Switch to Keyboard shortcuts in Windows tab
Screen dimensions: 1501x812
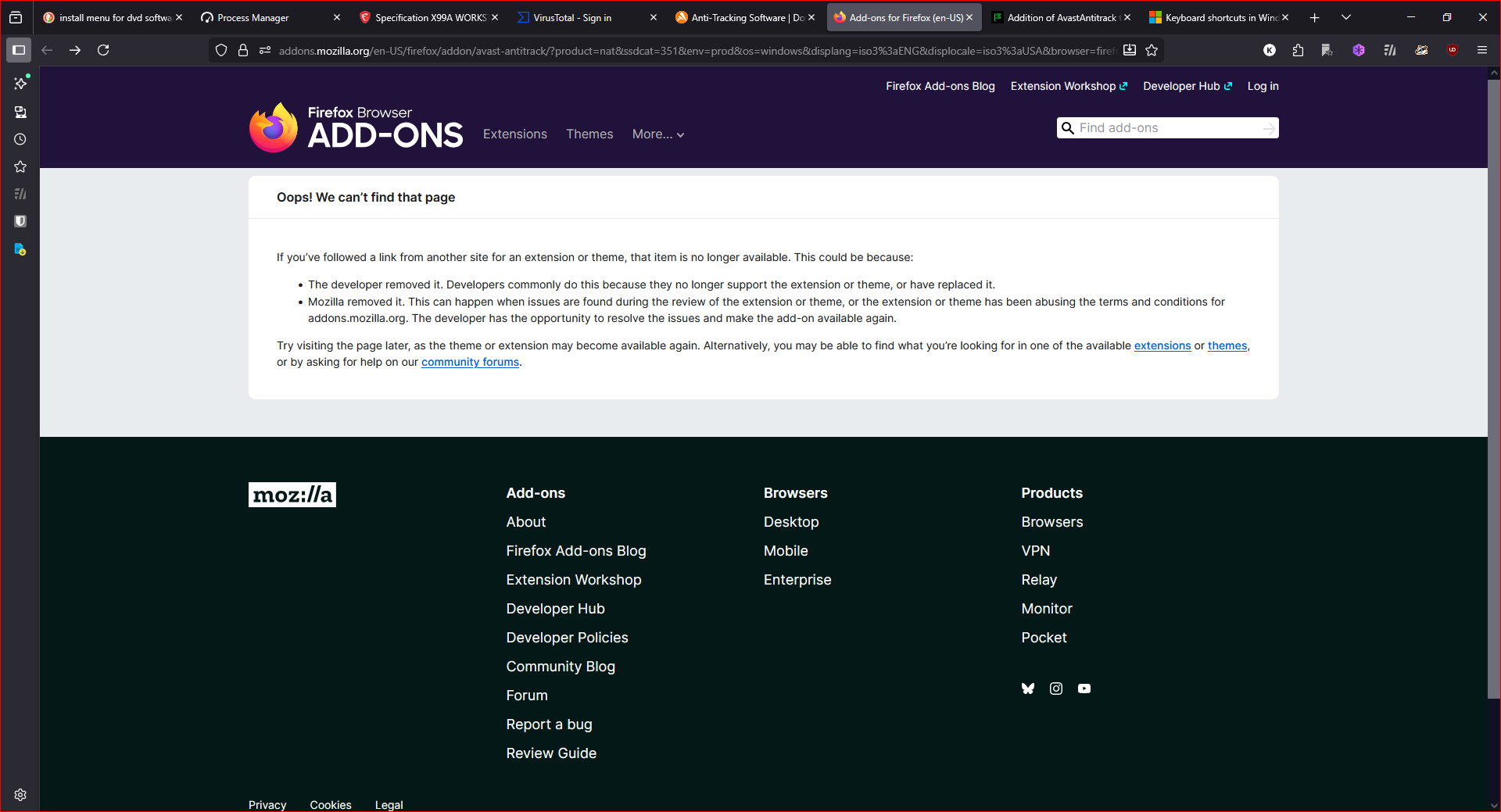pos(1219,17)
